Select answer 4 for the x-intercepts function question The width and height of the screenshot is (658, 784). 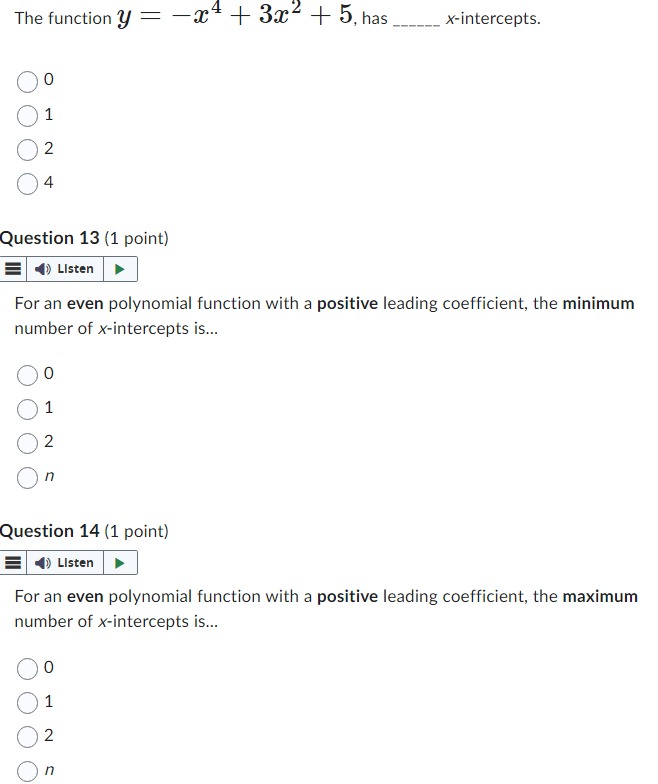click(28, 184)
